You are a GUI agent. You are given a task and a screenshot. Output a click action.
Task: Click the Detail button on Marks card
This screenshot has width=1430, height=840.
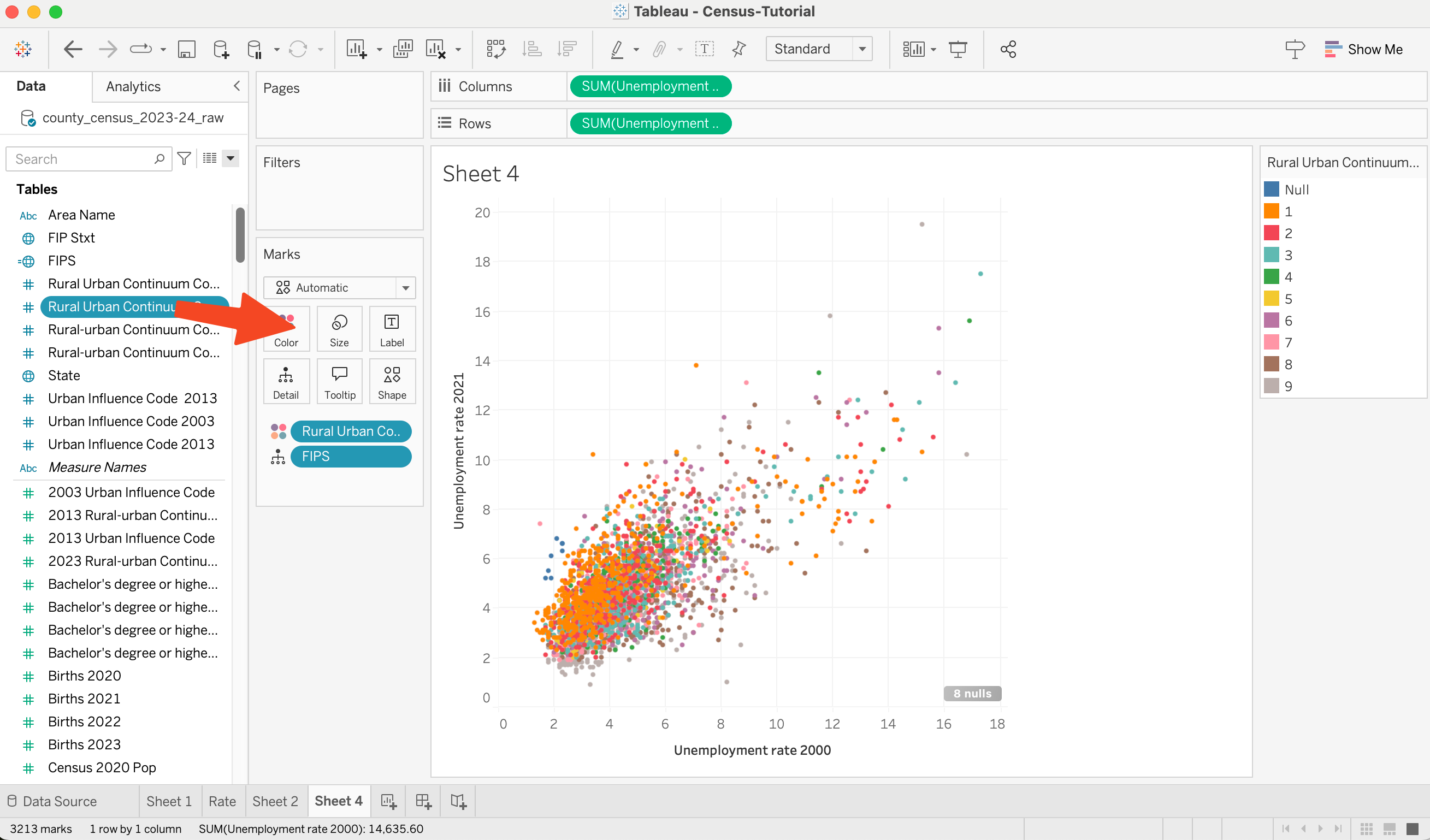(x=286, y=381)
